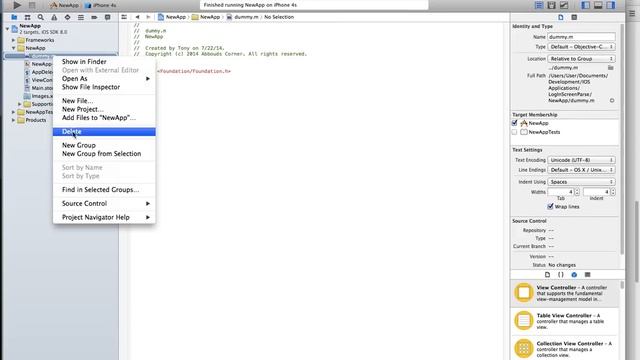Open the Breakpoint navigator tab
Viewport: 640px width, 360px height.
coord(94,17)
